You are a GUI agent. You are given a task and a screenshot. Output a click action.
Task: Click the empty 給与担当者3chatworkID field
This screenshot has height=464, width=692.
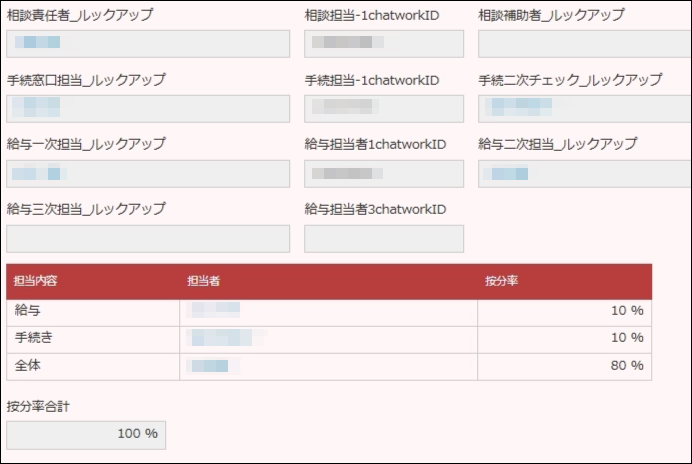click(x=384, y=239)
